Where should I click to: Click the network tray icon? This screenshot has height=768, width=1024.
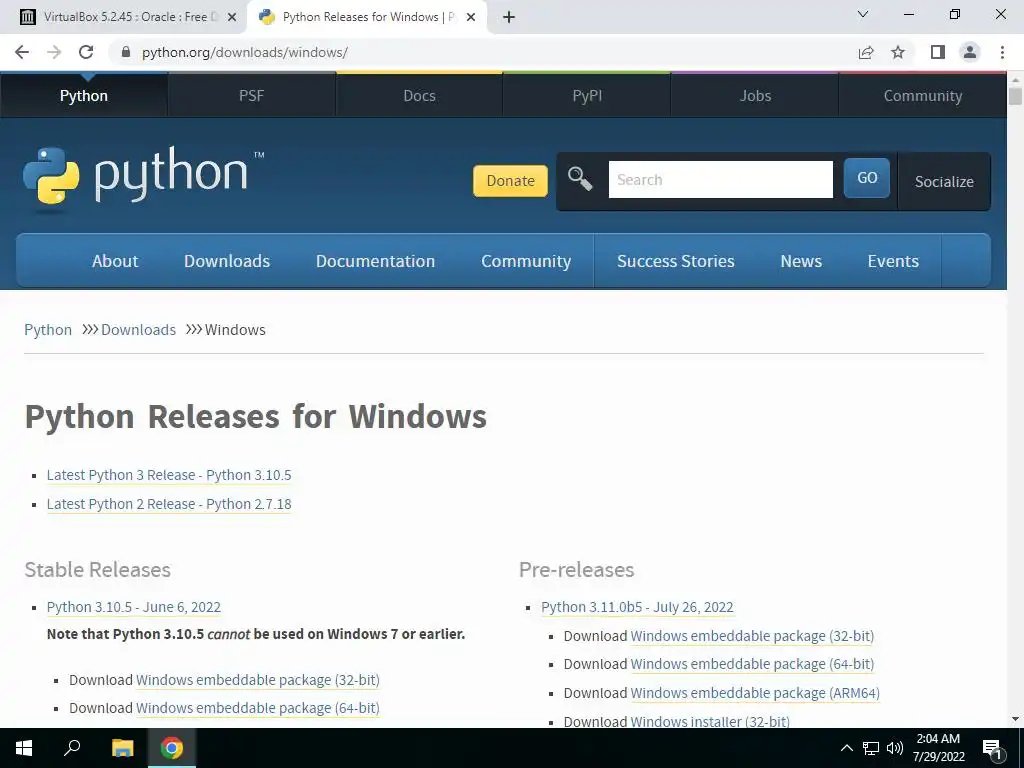point(871,748)
